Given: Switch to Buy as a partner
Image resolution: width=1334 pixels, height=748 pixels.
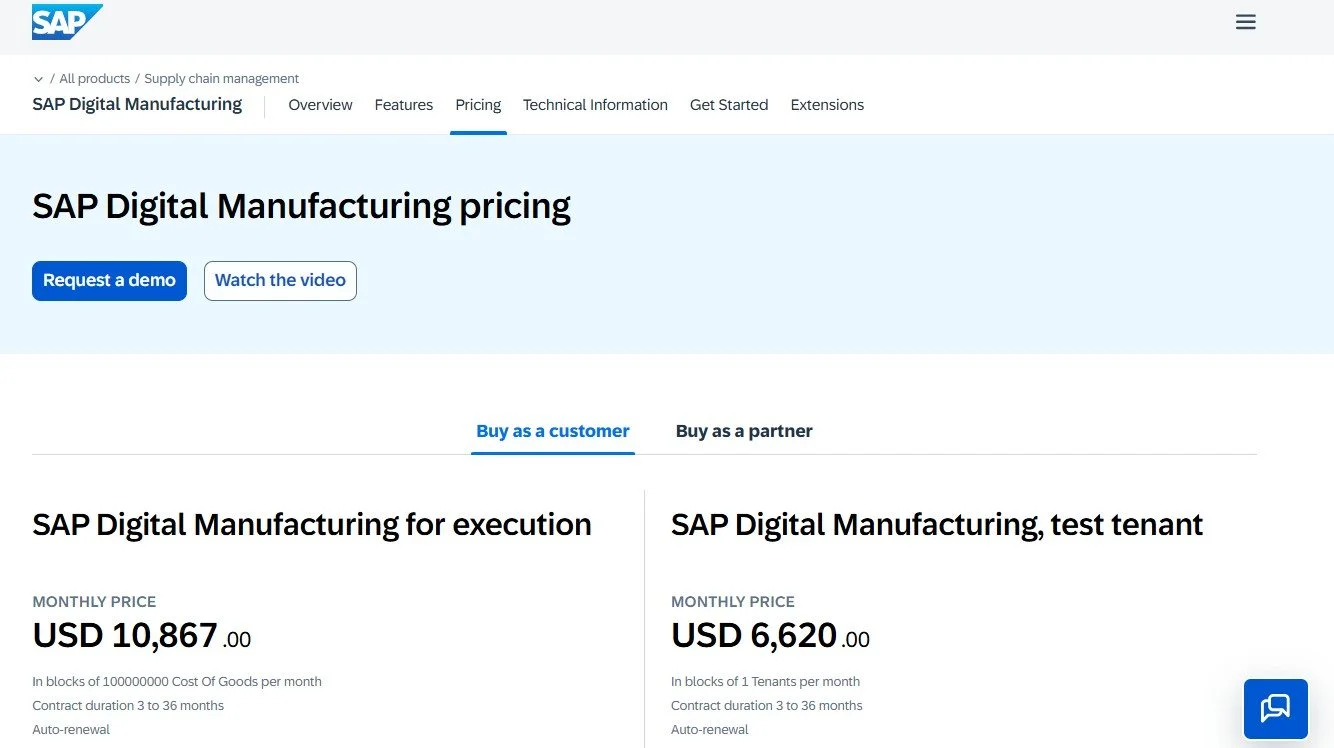Looking at the screenshot, I should pyautogui.click(x=744, y=431).
